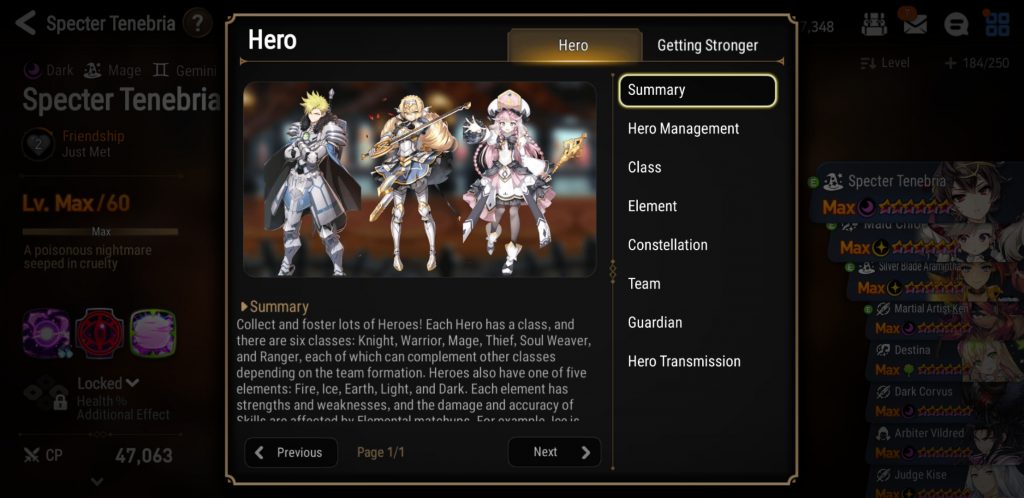The image size is (1024, 498).
Task: Click the back arrow beside Specter Tenebria
Action: 25,23
